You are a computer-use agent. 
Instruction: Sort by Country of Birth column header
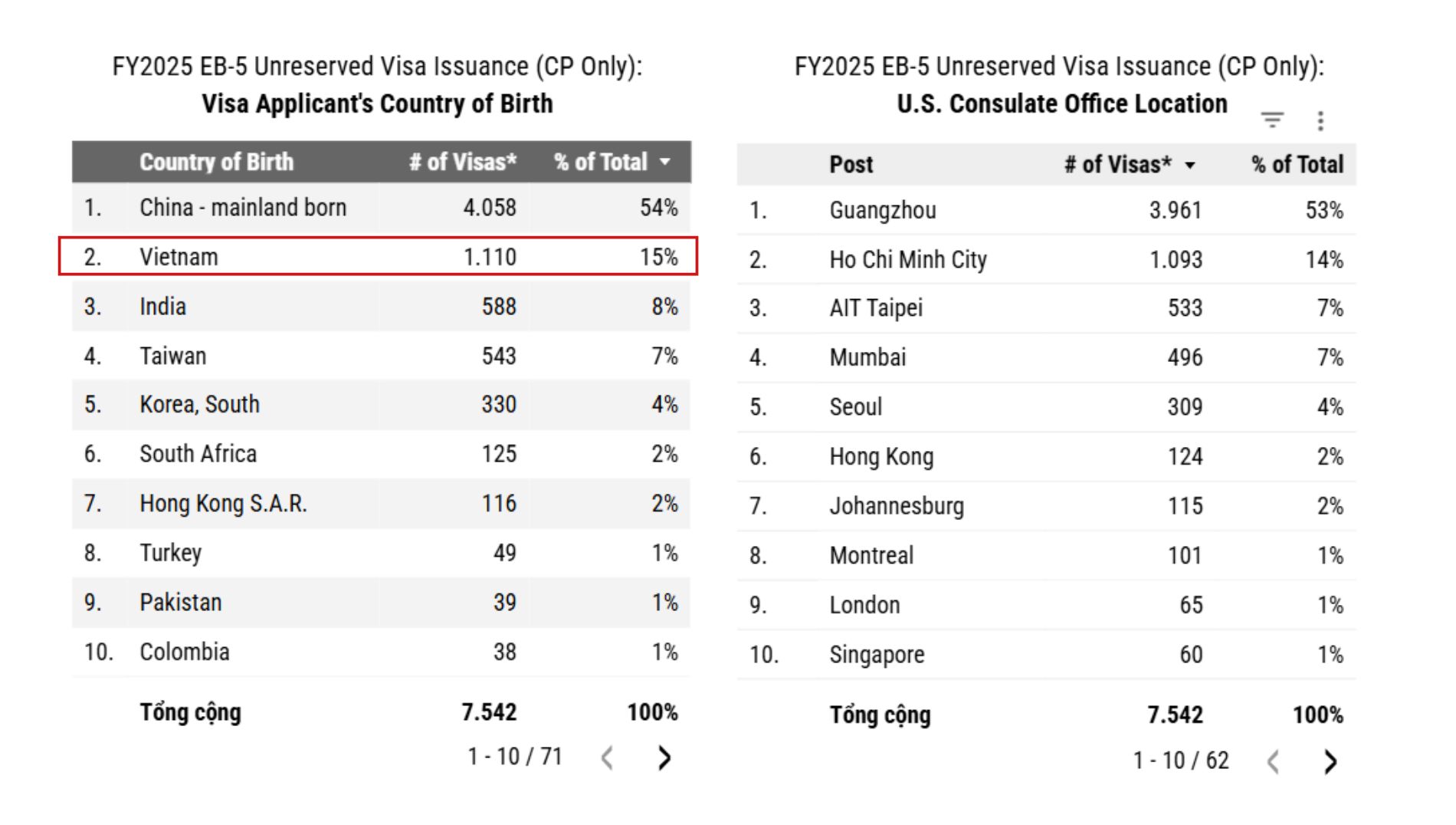(216, 162)
